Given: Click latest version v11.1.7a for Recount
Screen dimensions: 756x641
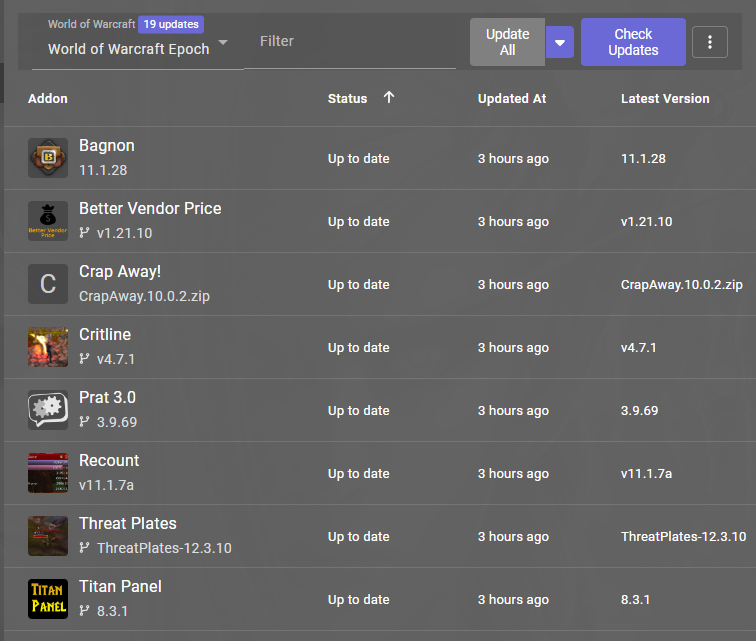Looking at the screenshot, I should click(x=646, y=474).
